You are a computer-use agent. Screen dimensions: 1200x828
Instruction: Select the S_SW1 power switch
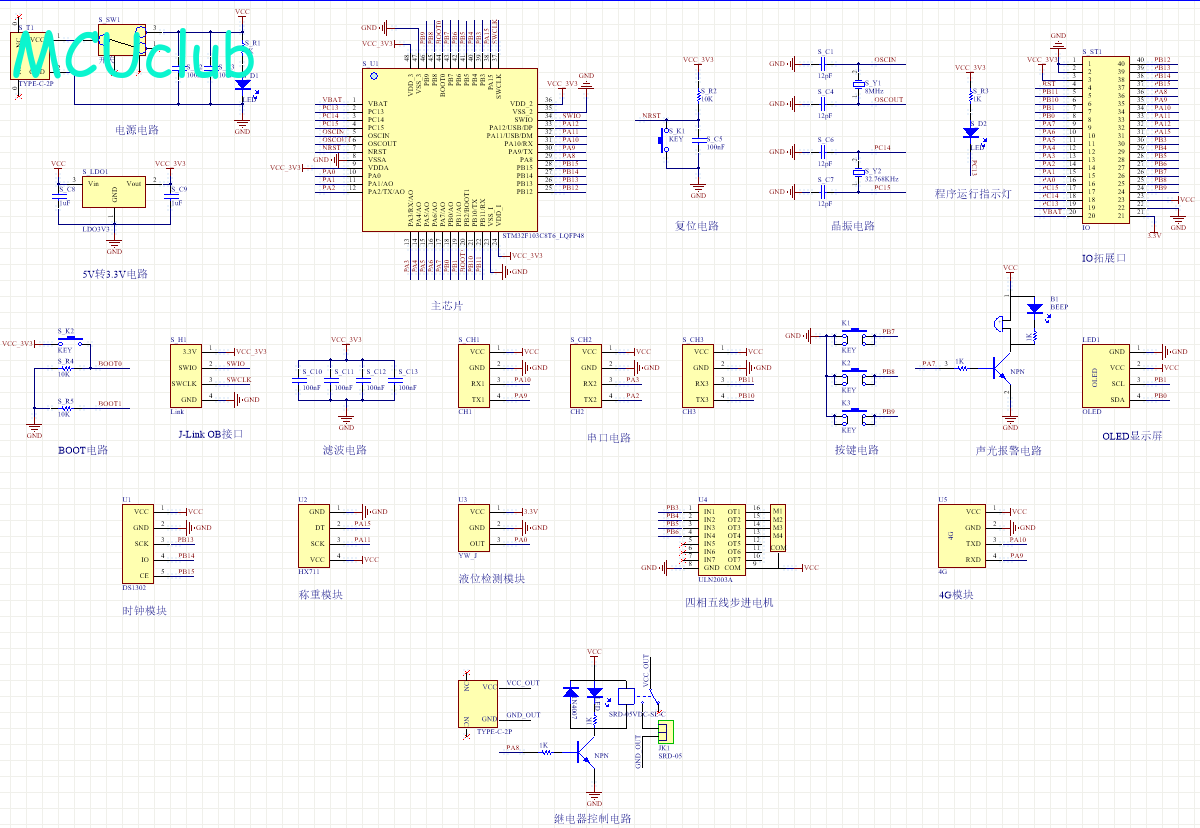click(x=121, y=40)
